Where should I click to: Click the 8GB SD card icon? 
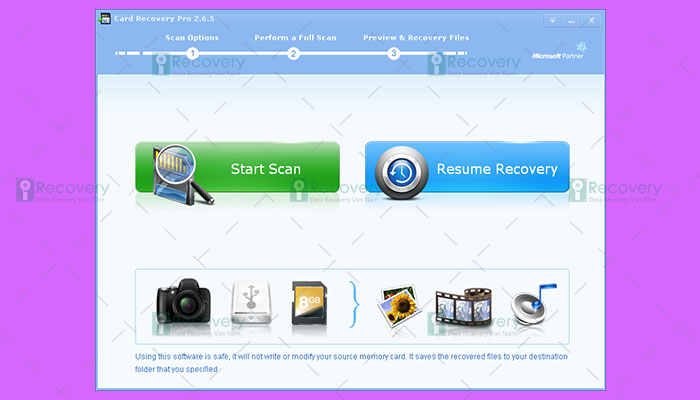pos(309,303)
